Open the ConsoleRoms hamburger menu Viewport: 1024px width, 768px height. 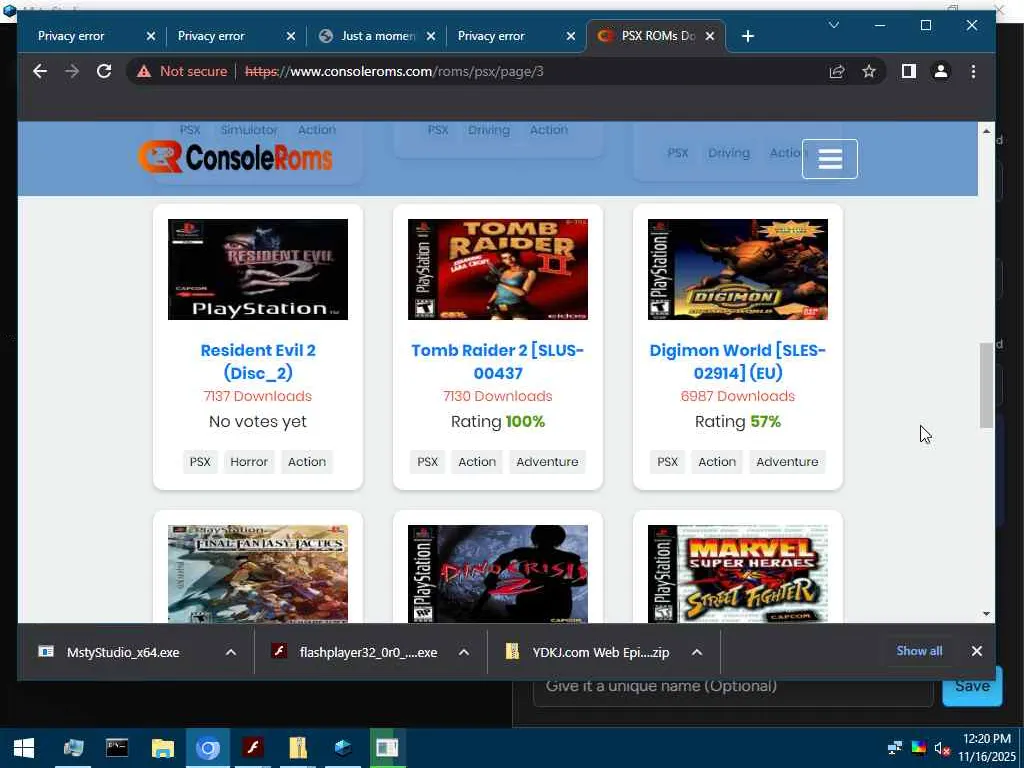pyautogui.click(x=829, y=159)
